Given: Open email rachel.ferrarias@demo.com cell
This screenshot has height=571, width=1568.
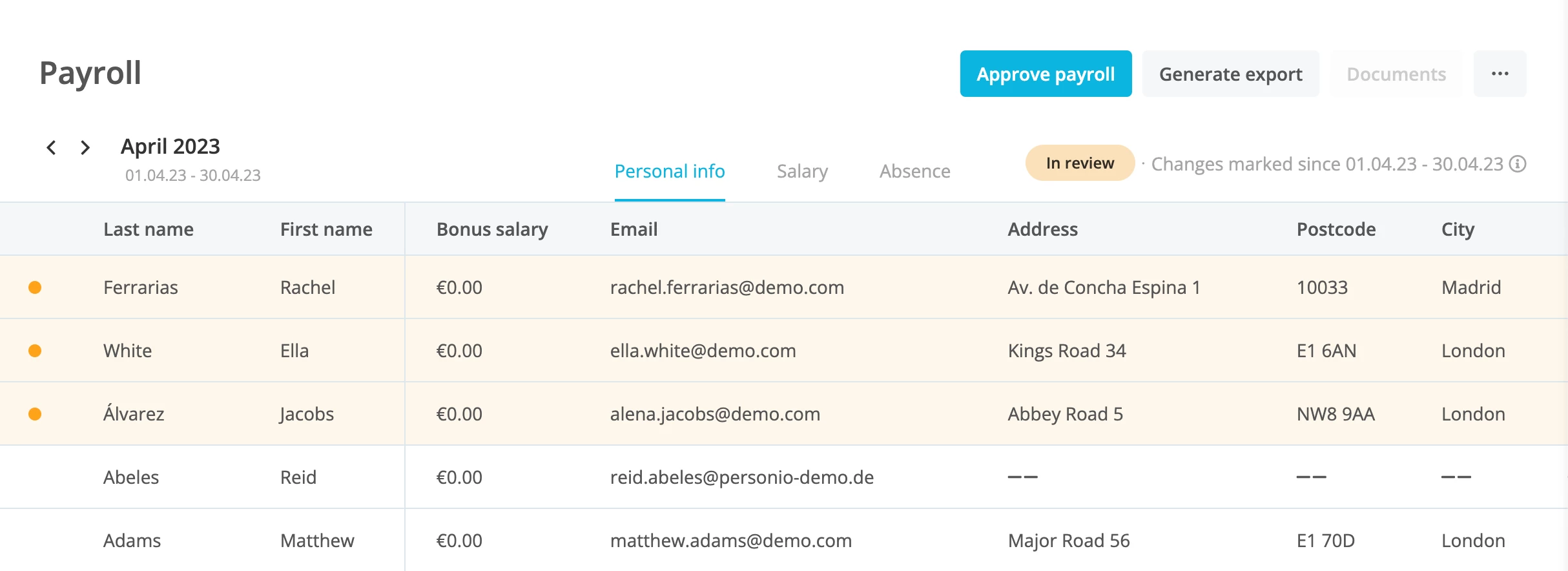Looking at the screenshot, I should tap(727, 287).
